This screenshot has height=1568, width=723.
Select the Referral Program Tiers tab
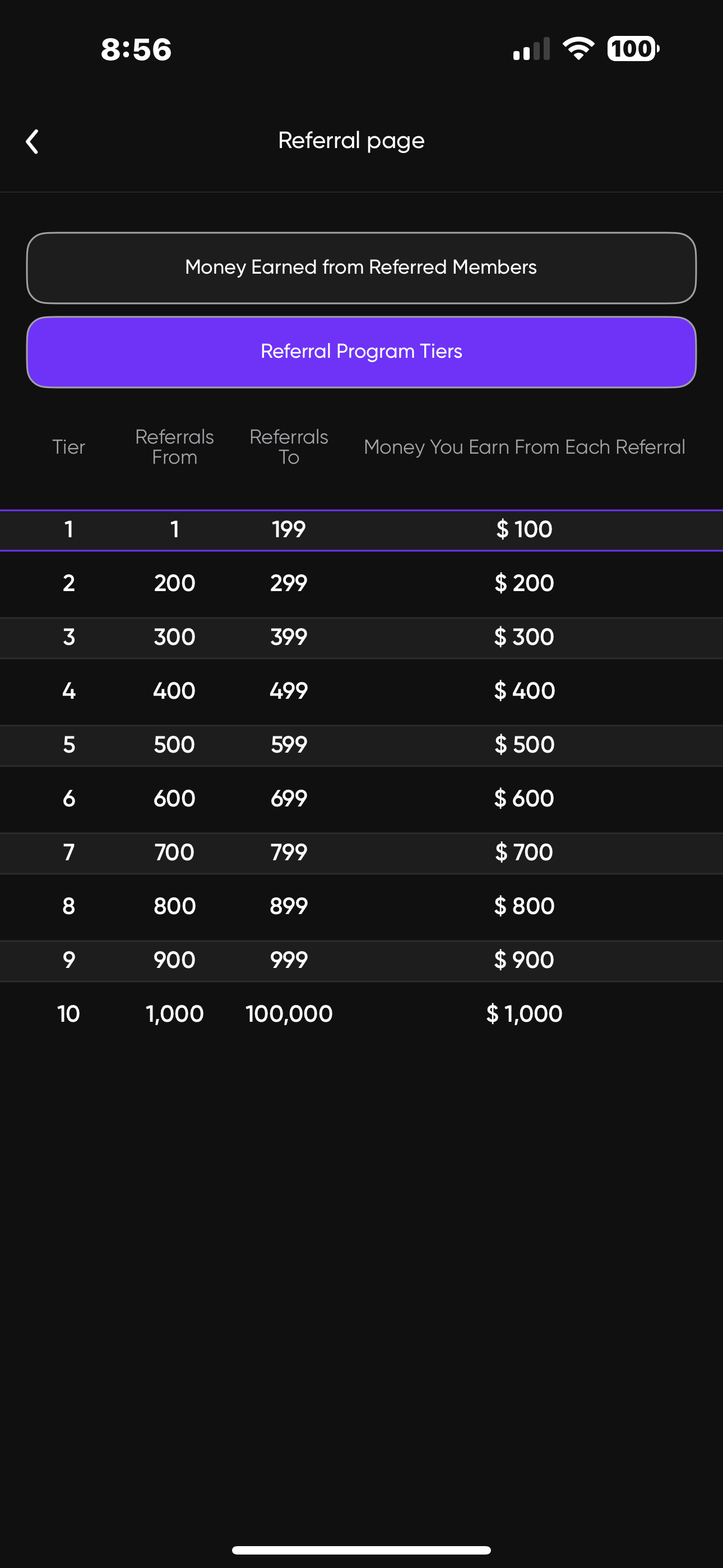(x=361, y=352)
